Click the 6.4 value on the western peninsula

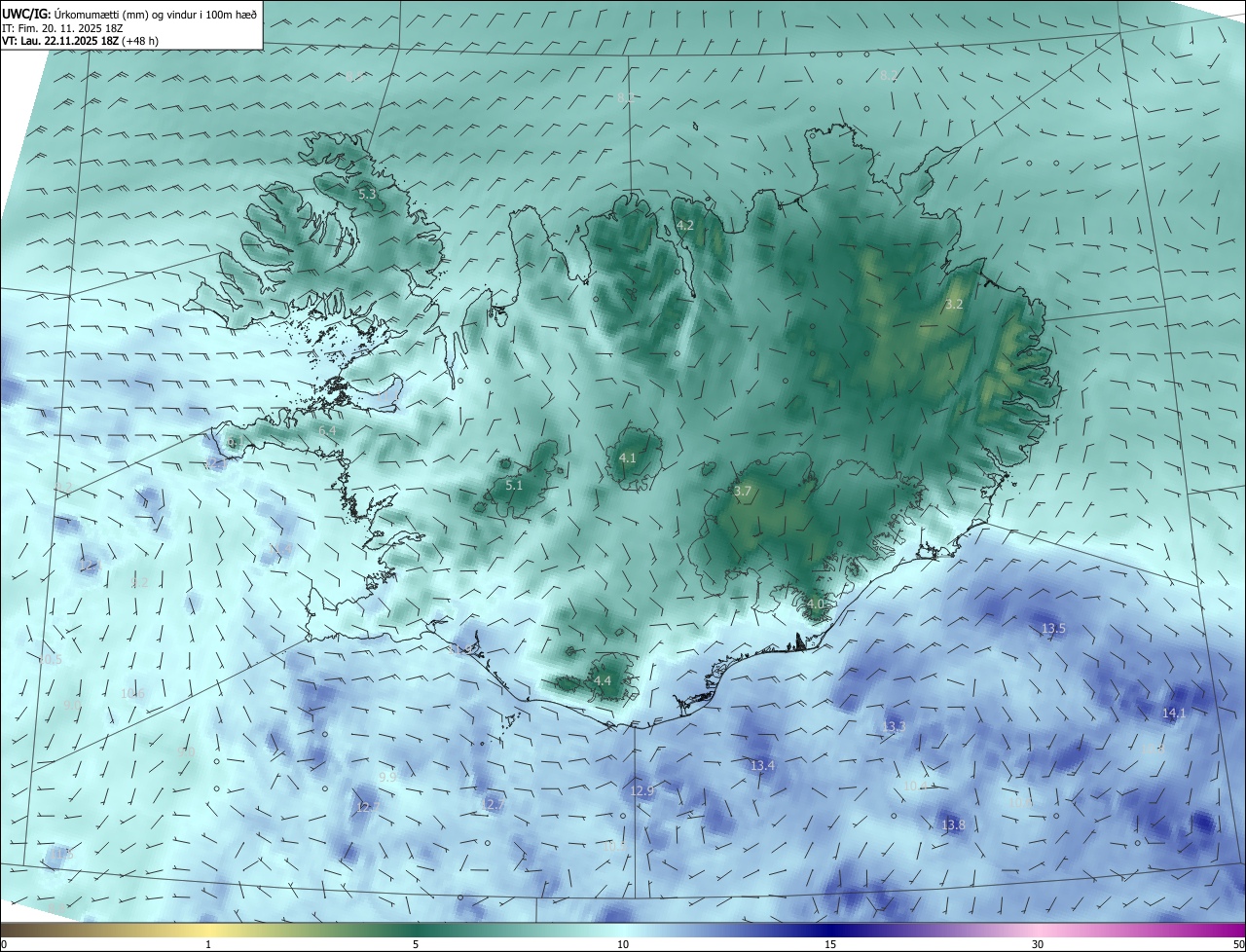328,430
